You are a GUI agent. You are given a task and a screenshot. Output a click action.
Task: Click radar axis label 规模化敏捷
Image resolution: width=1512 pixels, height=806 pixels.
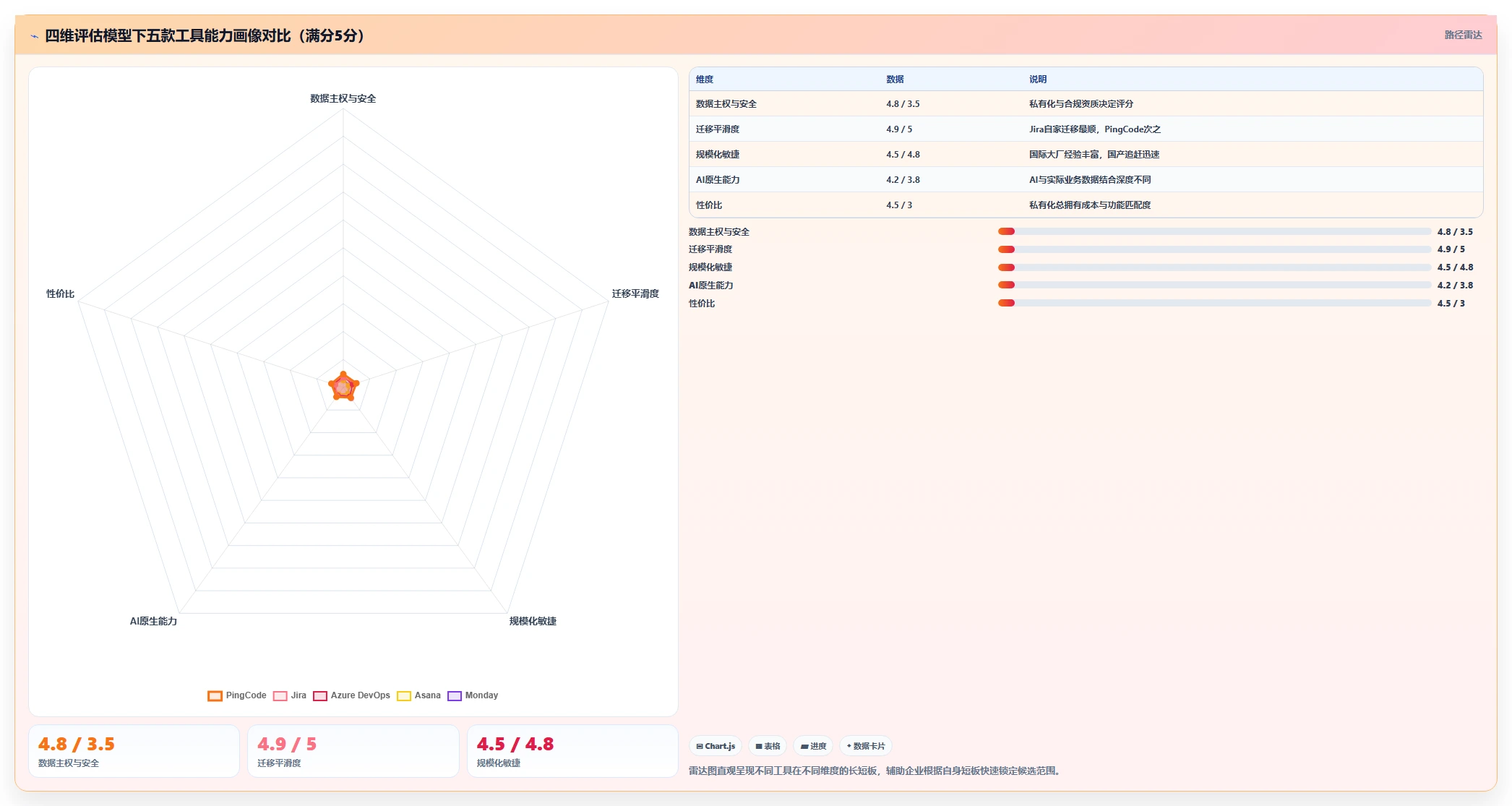tap(533, 621)
